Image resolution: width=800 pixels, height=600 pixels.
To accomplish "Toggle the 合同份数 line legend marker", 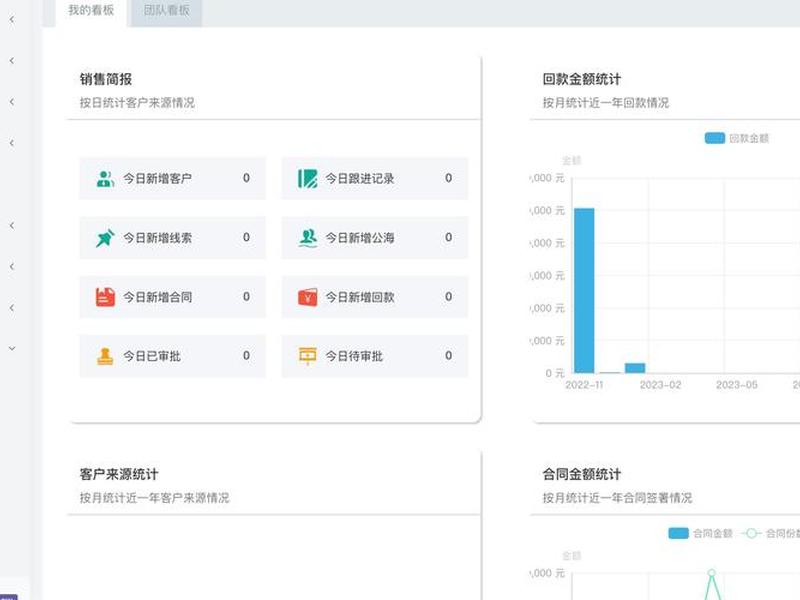I will point(751,533).
